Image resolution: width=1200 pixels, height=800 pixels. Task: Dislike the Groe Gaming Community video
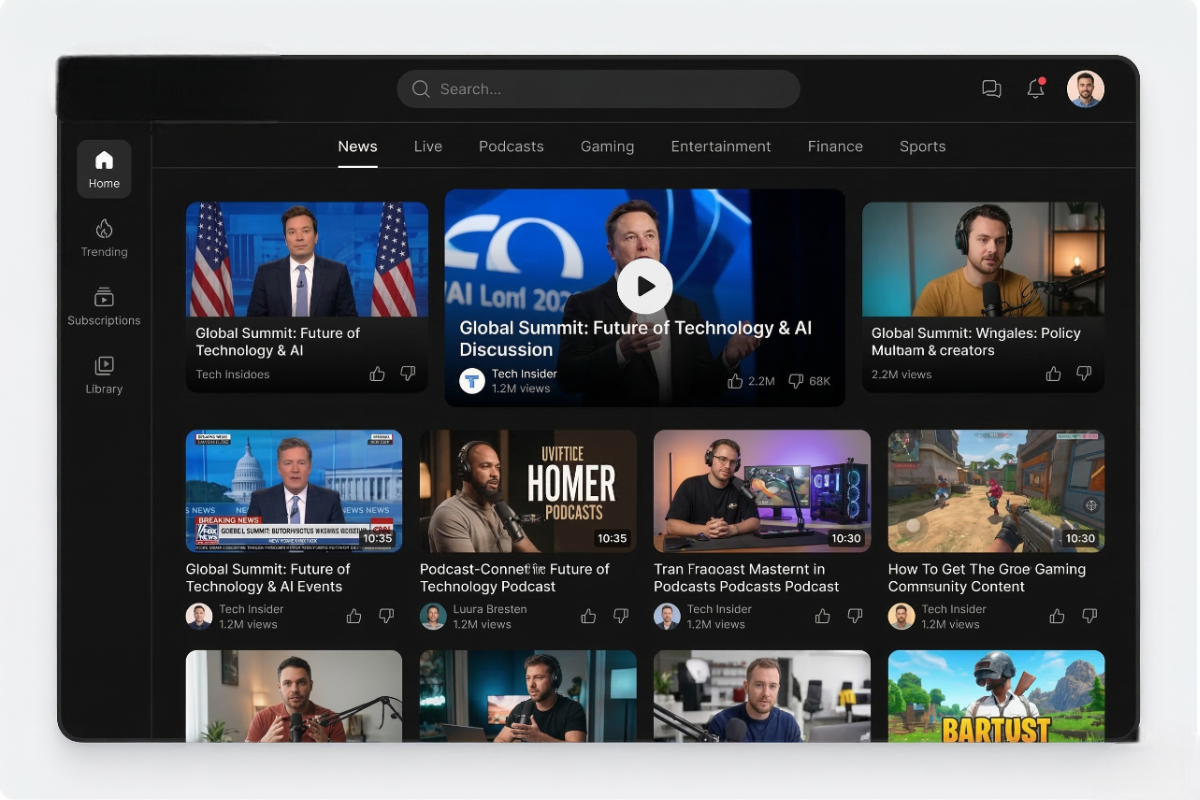(x=1089, y=616)
